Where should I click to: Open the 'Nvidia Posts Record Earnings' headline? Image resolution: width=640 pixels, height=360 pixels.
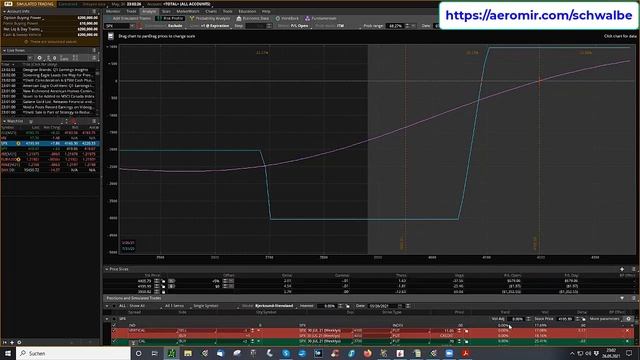coord(58,107)
